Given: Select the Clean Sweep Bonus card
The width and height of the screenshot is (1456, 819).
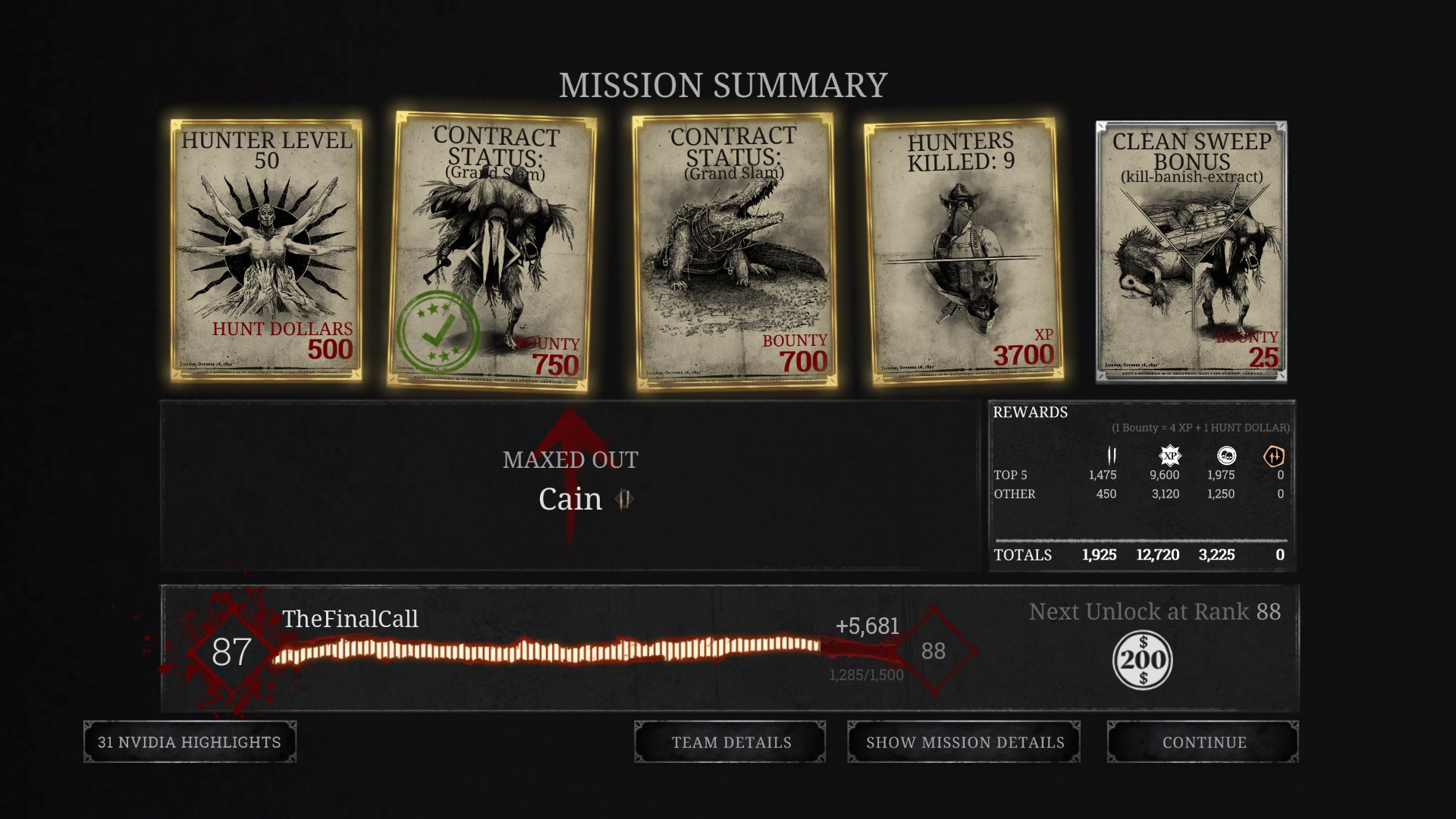Looking at the screenshot, I should click(x=1191, y=251).
